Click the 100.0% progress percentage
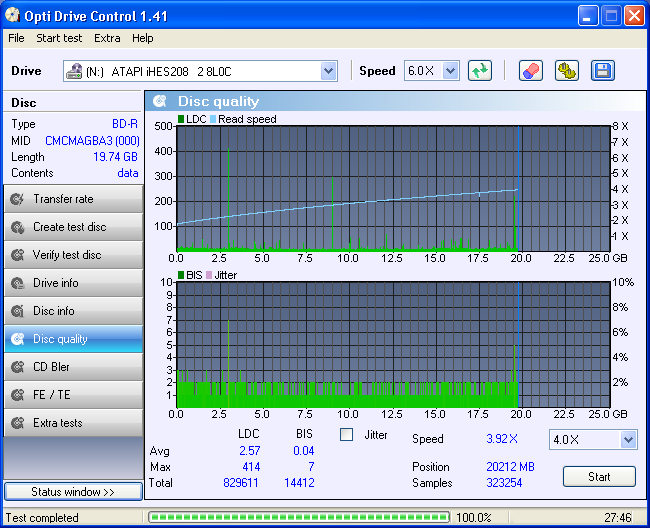This screenshot has width=650, height=528. 474,518
